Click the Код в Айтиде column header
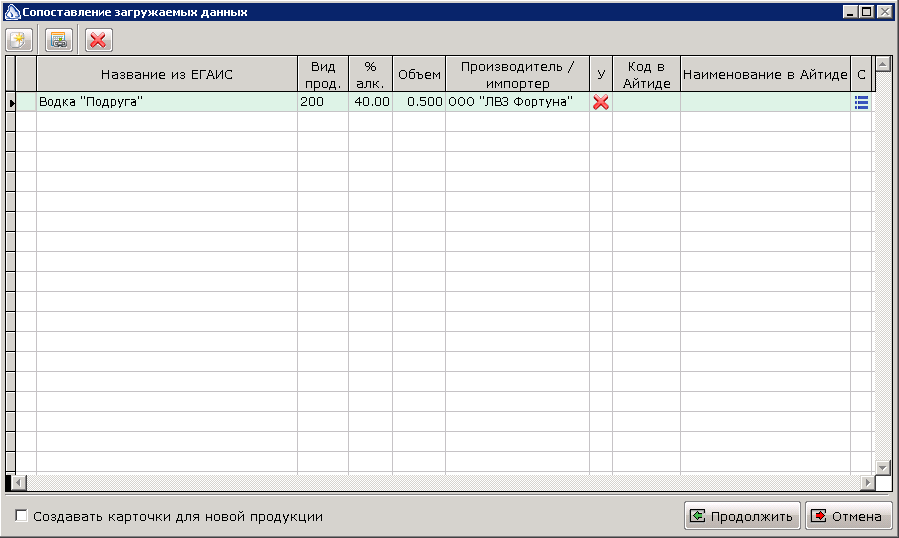 point(646,74)
